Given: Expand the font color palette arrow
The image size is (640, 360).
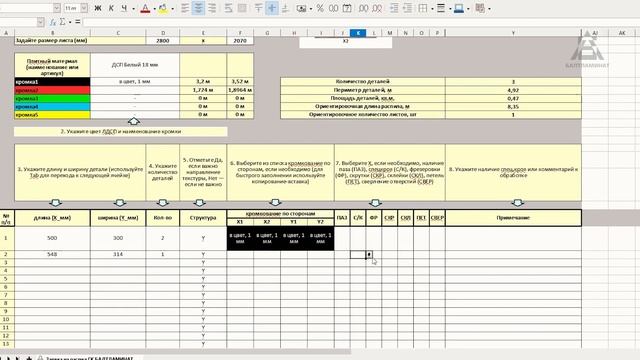Looking at the screenshot, I should [x=154, y=9].
